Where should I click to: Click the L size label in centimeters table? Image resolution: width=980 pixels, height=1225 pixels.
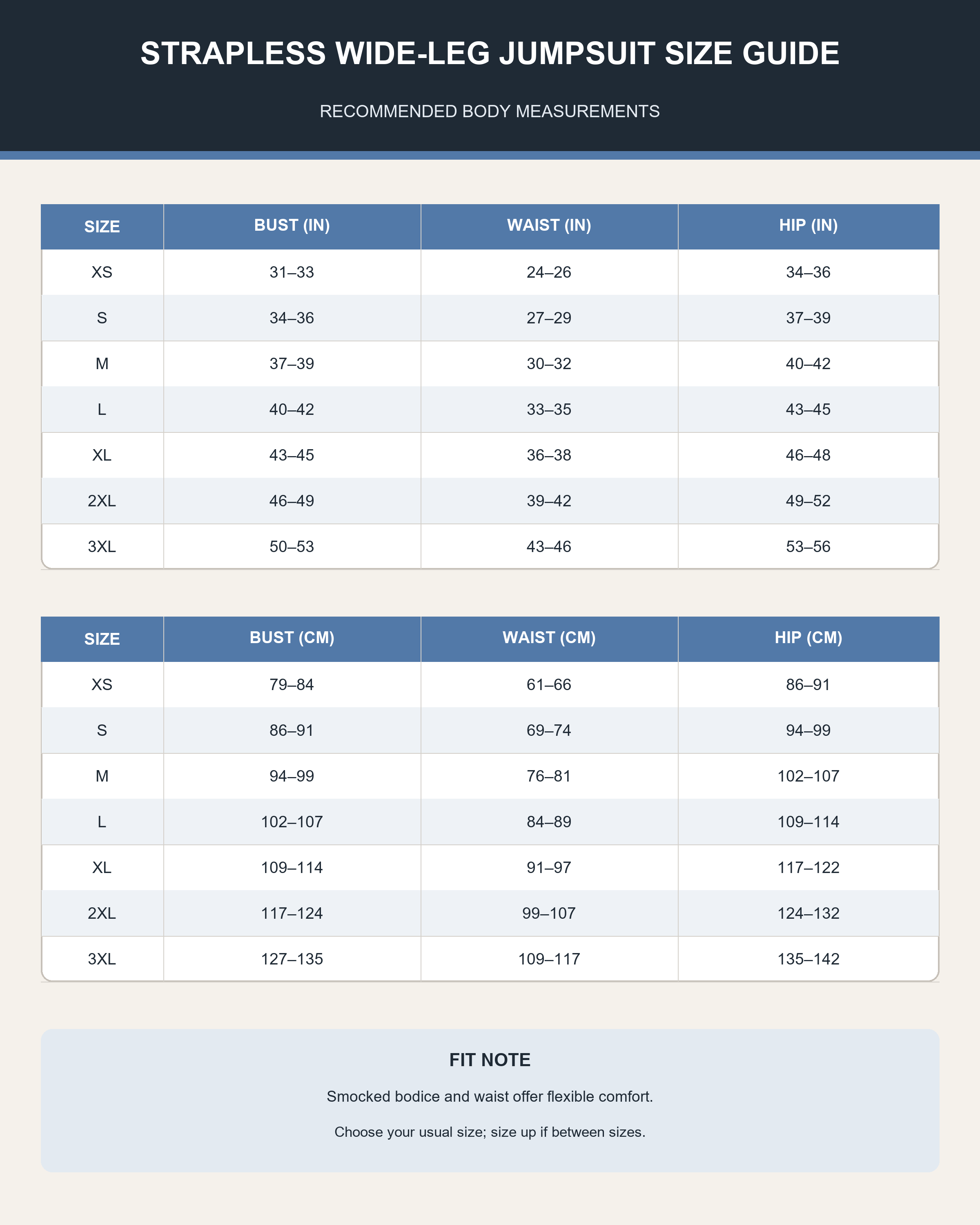tap(102, 822)
